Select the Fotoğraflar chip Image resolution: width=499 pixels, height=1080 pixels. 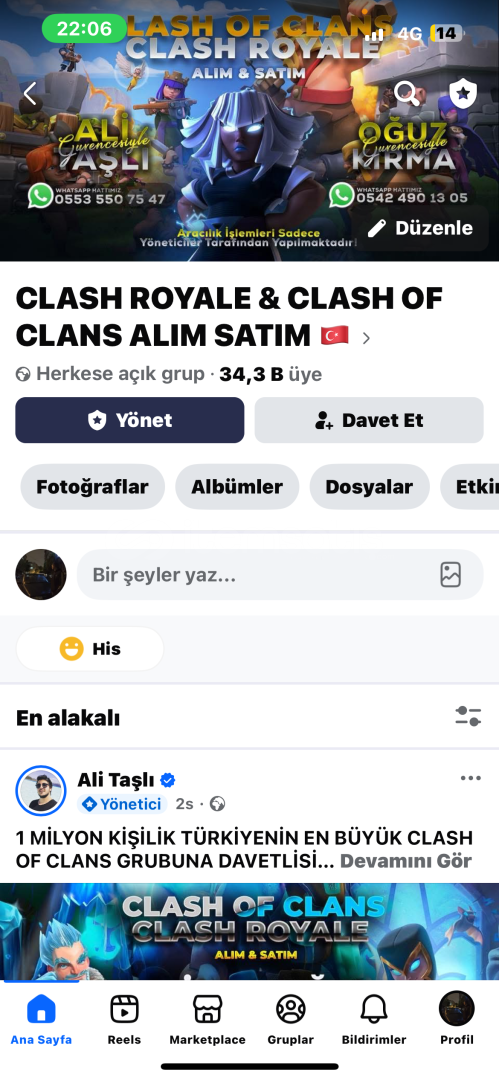pyautogui.click(x=92, y=487)
